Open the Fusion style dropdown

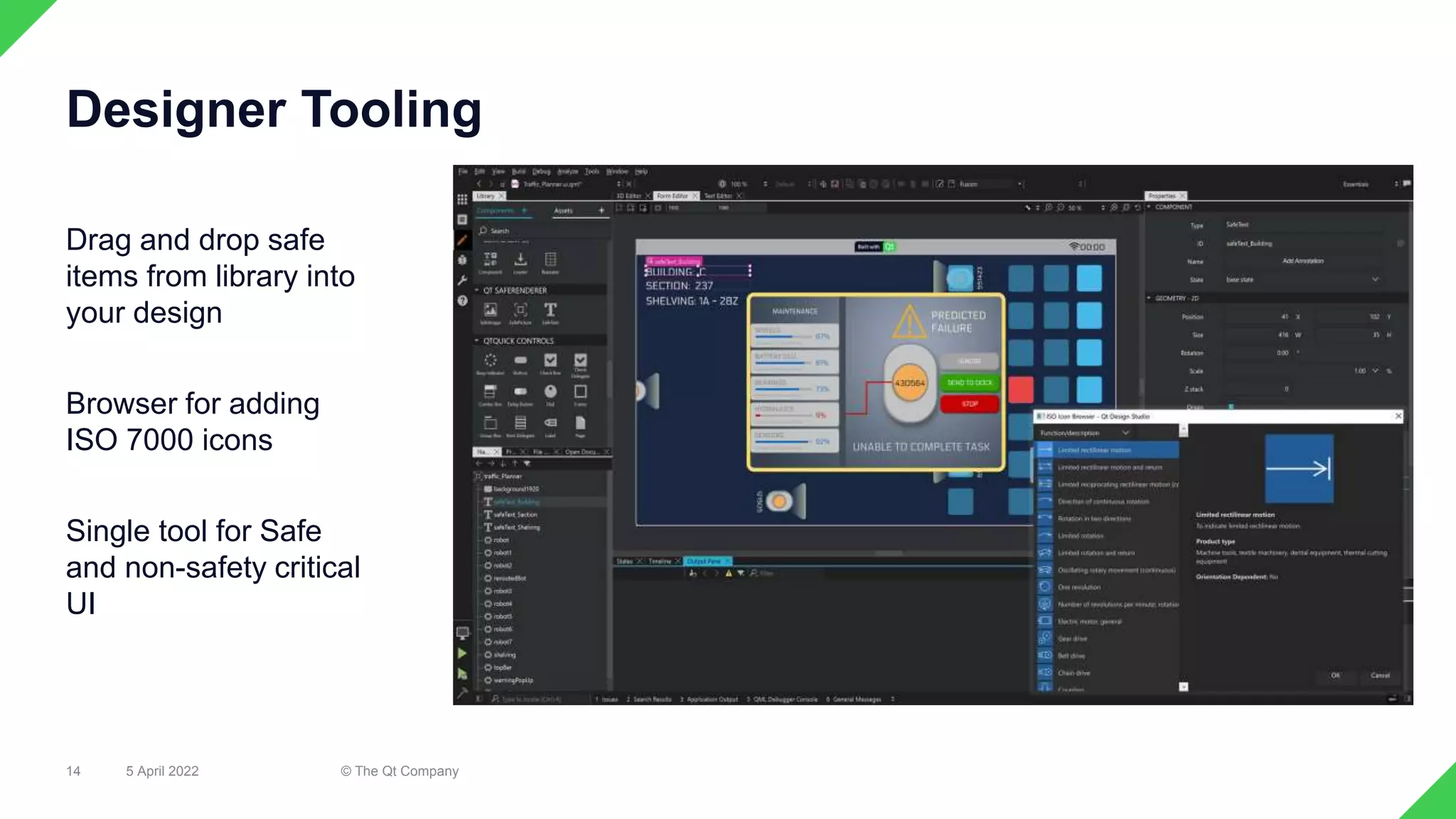click(990, 184)
